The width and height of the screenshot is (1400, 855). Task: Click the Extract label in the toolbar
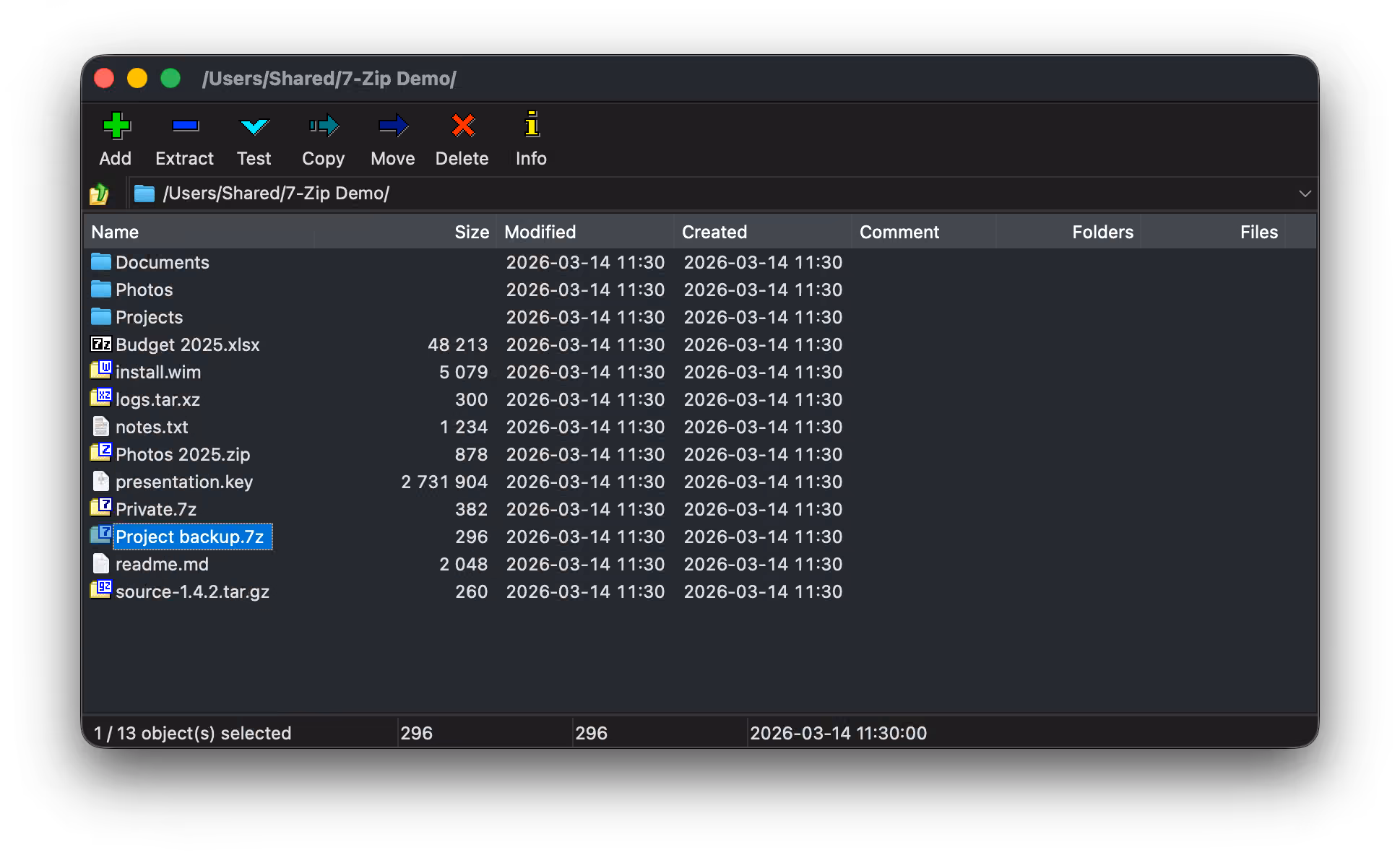pos(185,158)
